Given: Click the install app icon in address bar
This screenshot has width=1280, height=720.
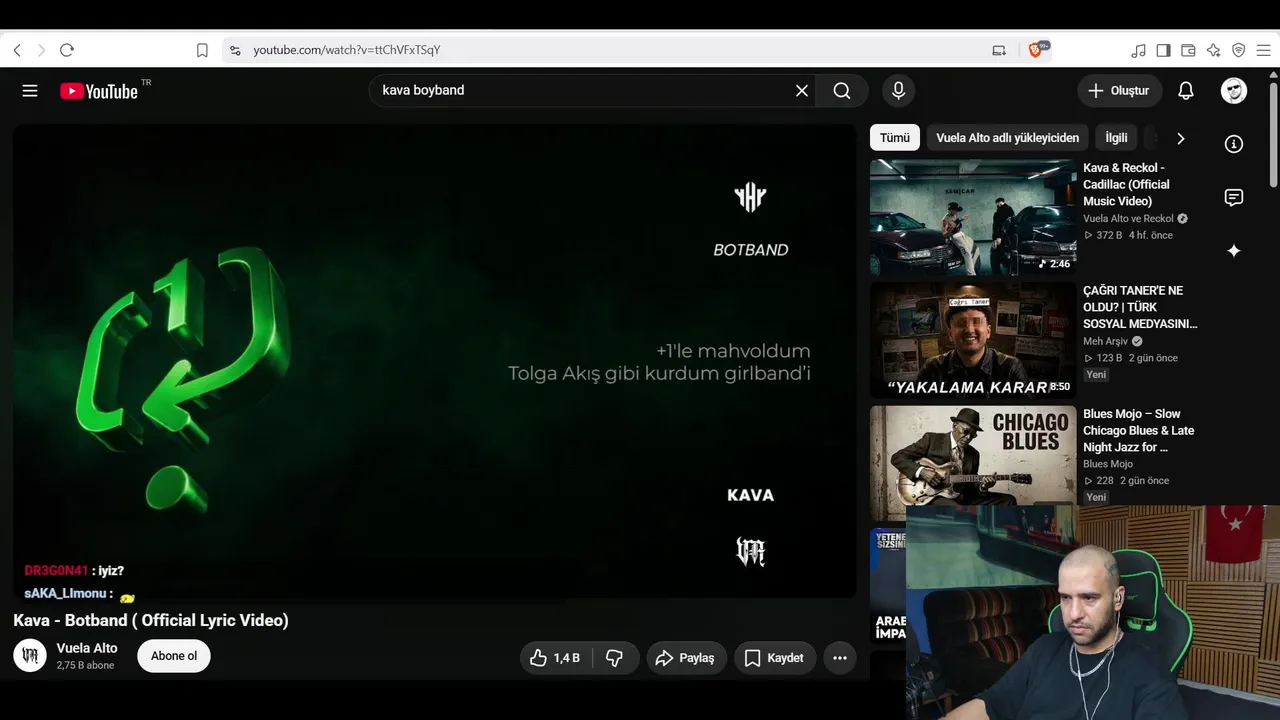Looking at the screenshot, I should click(999, 50).
